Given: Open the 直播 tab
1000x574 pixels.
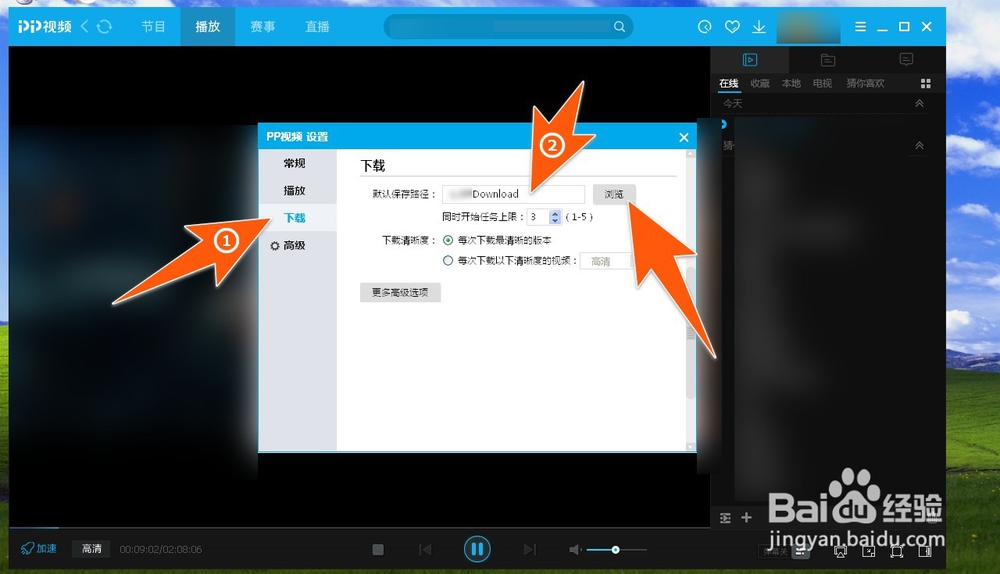Looking at the screenshot, I should point(317,27).
